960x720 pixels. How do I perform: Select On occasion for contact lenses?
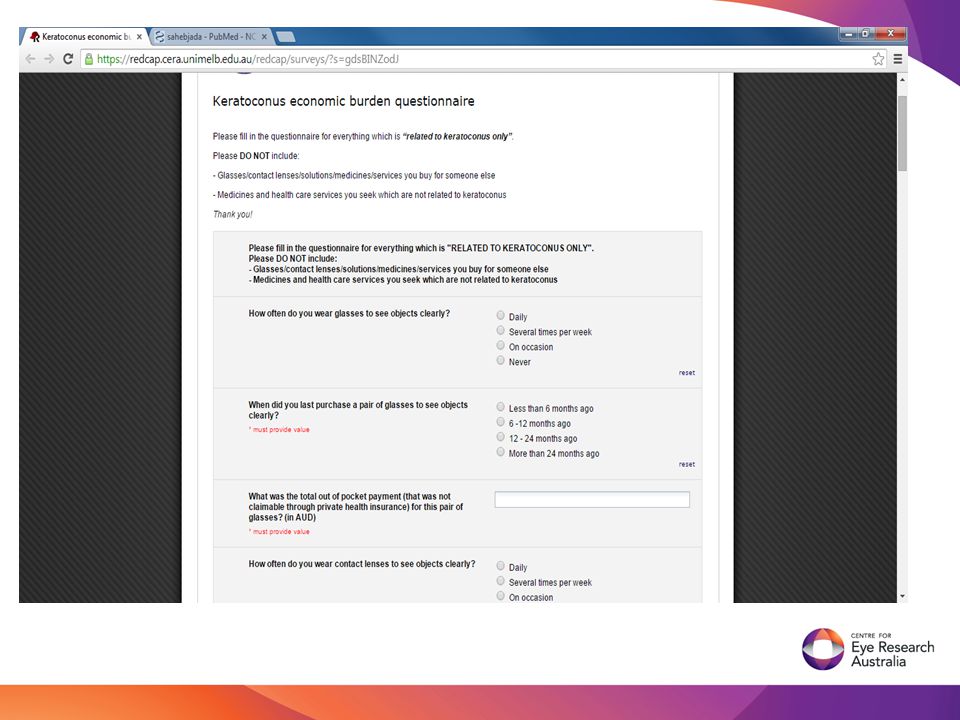pos(500,596)
